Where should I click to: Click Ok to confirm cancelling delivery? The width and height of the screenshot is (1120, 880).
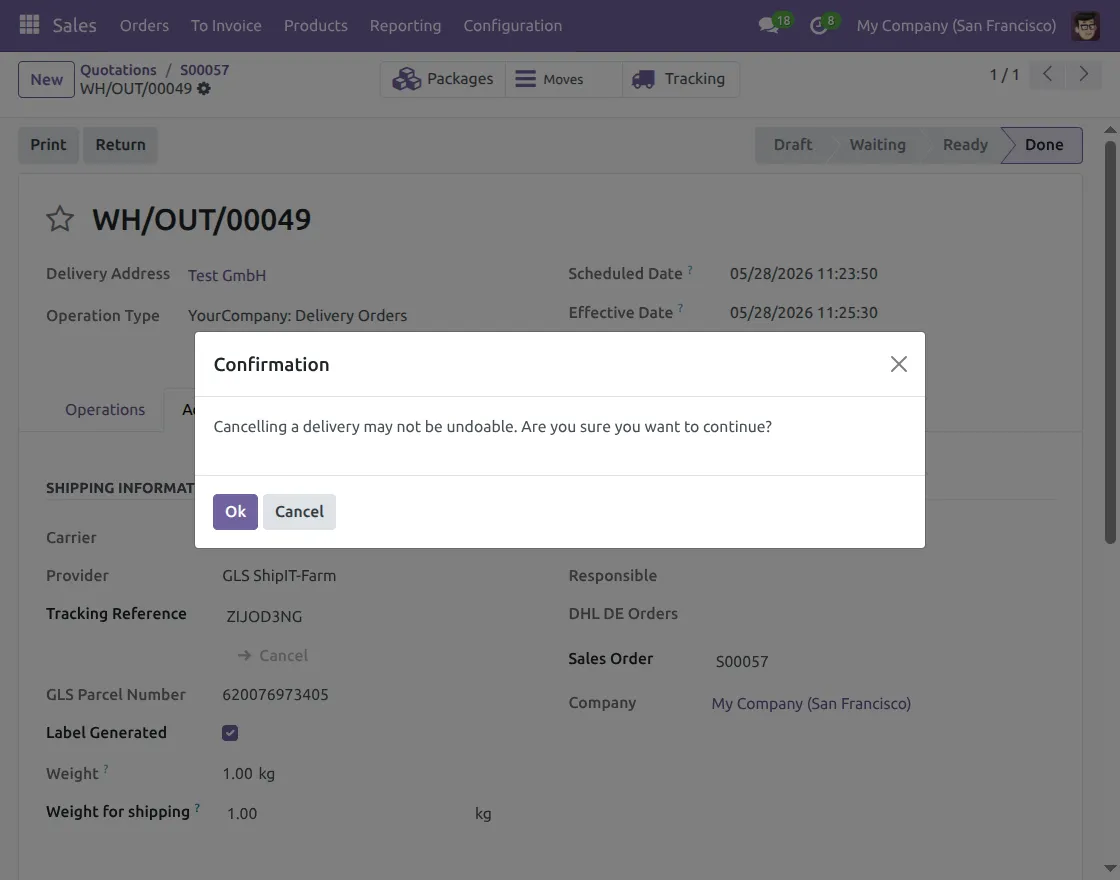tap(235, 511)
